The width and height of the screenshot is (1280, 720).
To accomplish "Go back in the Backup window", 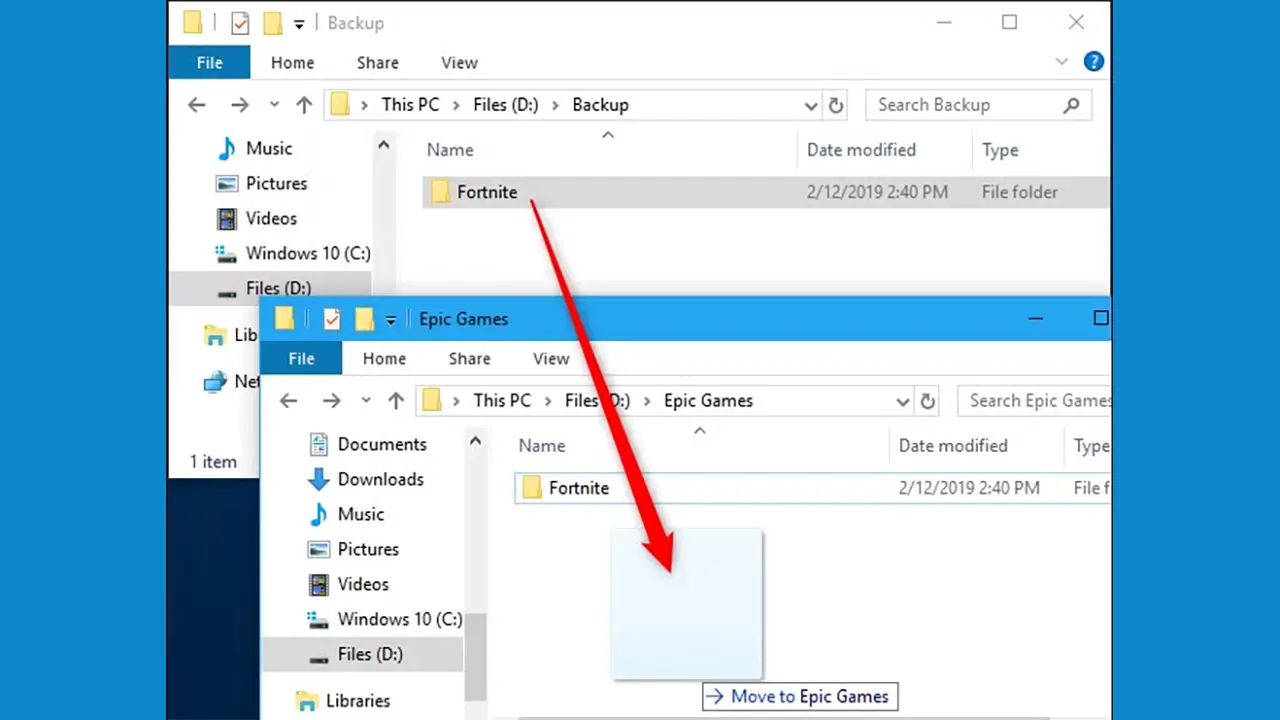I will pyautogui.click(x=197, y=105).
